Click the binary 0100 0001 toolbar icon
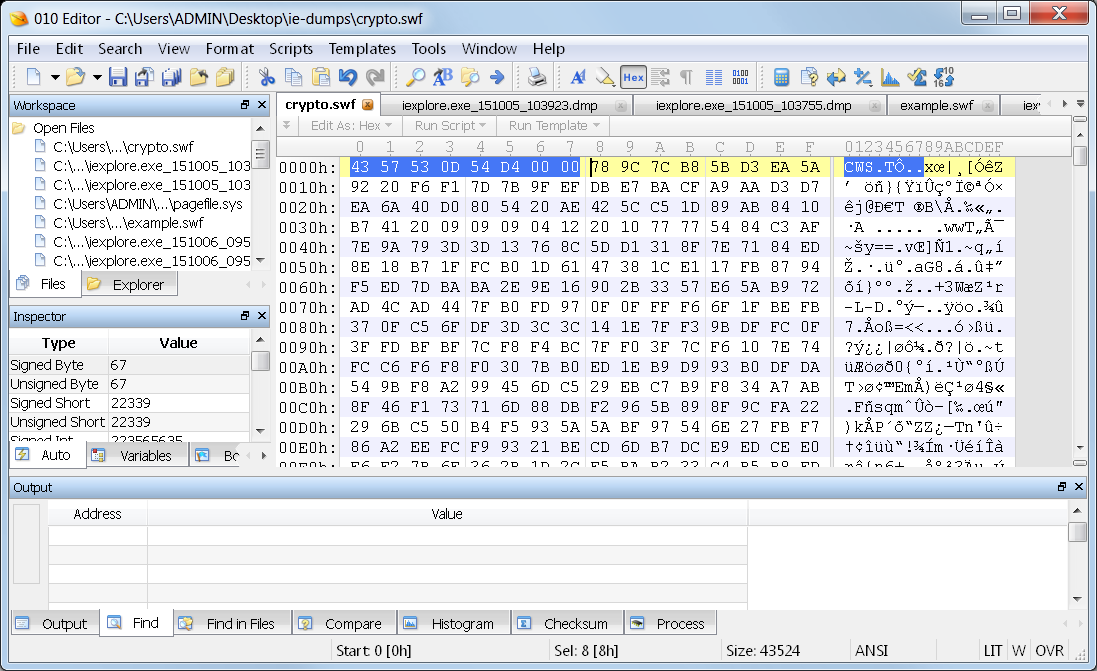 (740, 77)
